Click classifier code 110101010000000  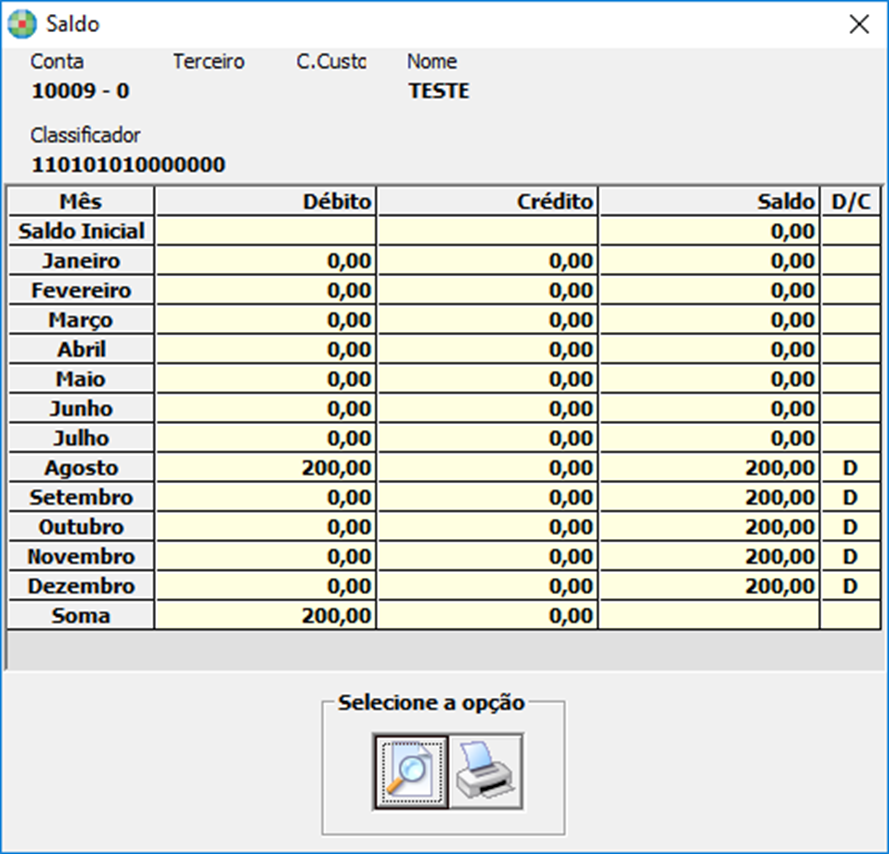(129, 164)
